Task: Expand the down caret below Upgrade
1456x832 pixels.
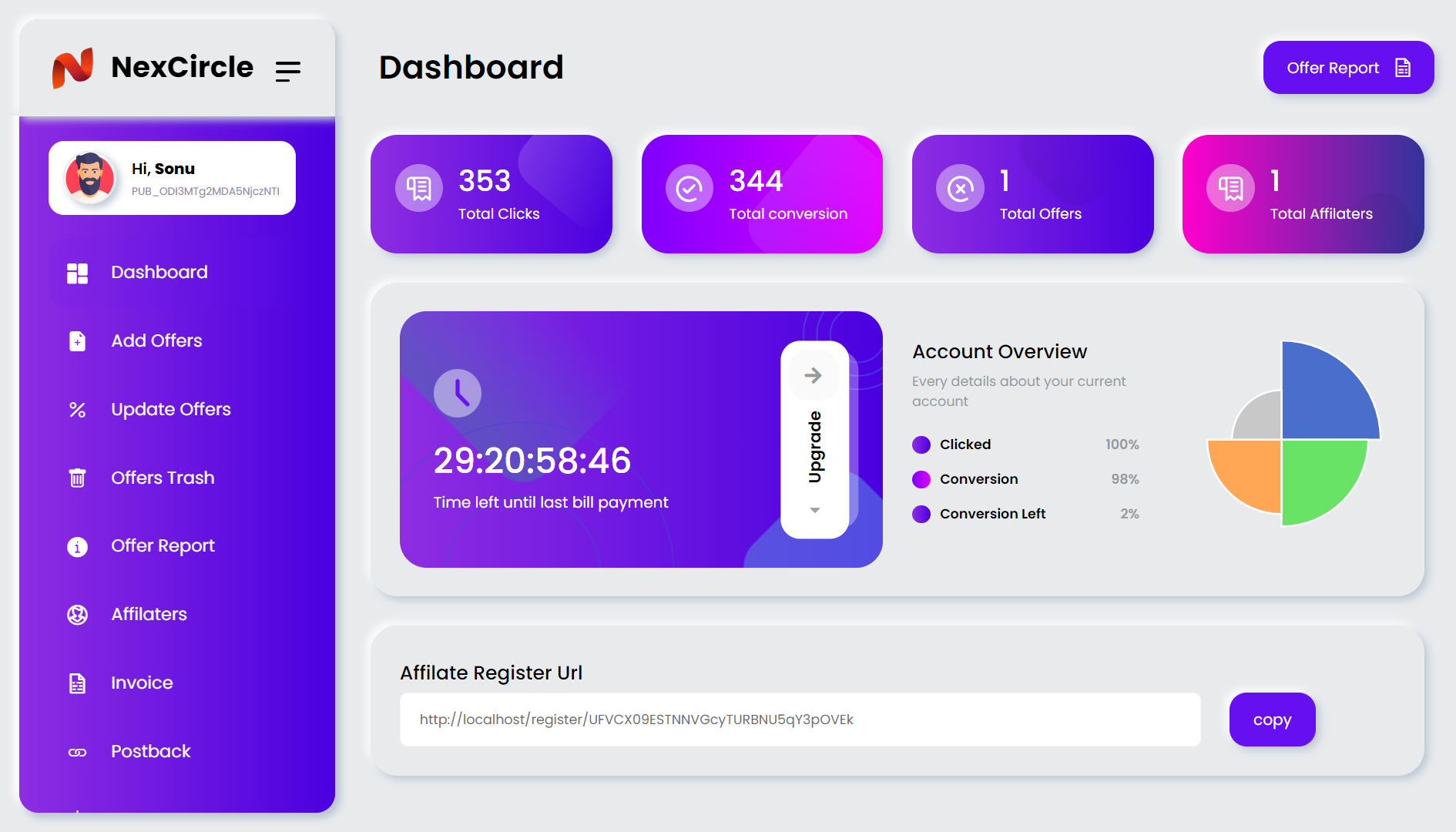Action: [x=814, y=510]
